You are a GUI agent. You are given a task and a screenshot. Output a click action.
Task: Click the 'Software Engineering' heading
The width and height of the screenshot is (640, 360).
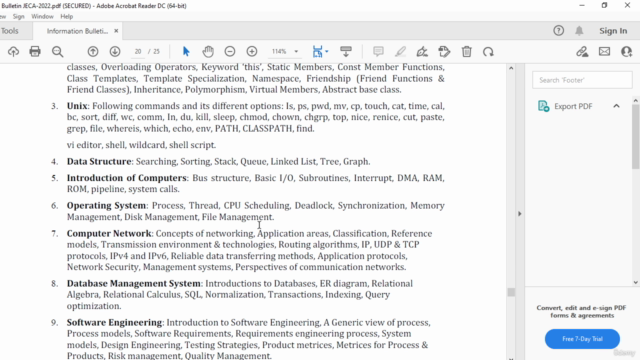[x=114, y=322]
